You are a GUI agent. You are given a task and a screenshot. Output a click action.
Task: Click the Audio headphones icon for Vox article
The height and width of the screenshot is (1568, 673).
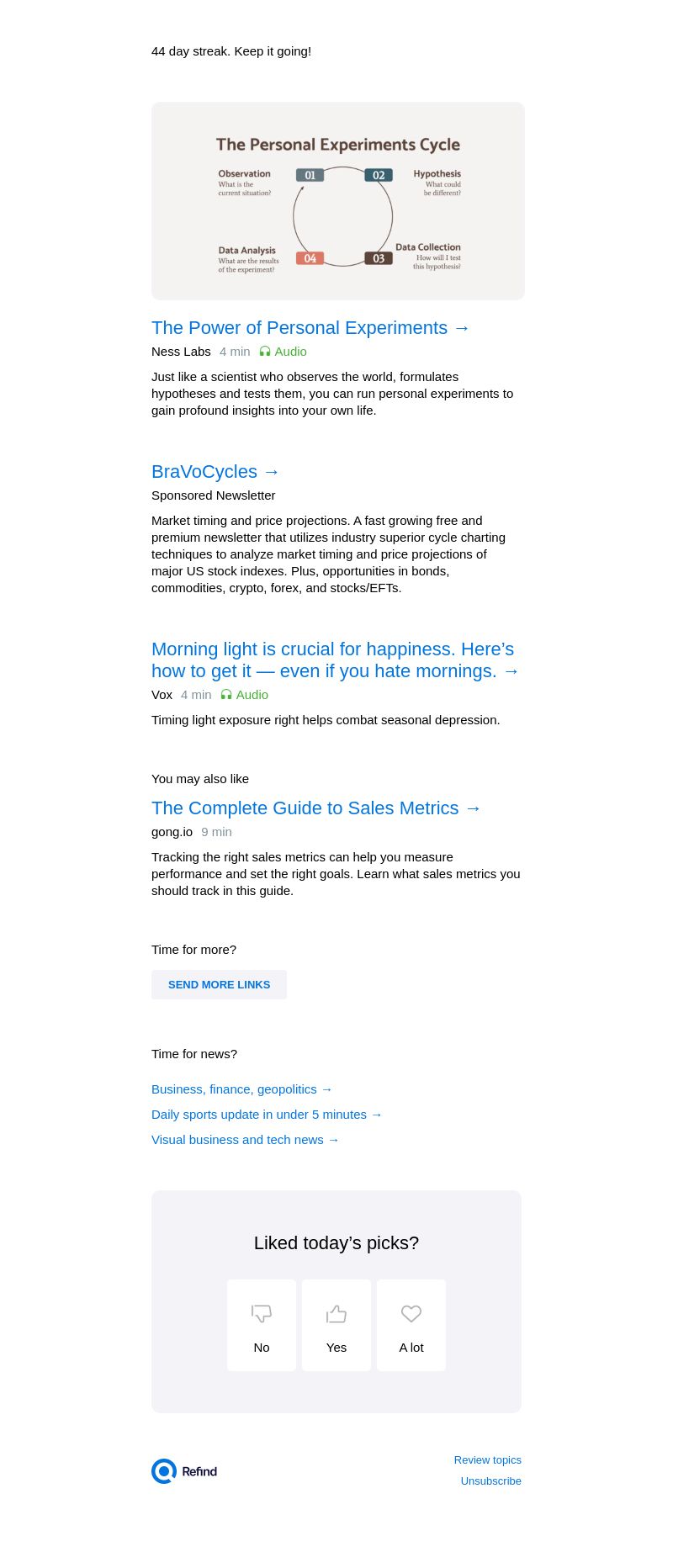[x=226, y=695]
